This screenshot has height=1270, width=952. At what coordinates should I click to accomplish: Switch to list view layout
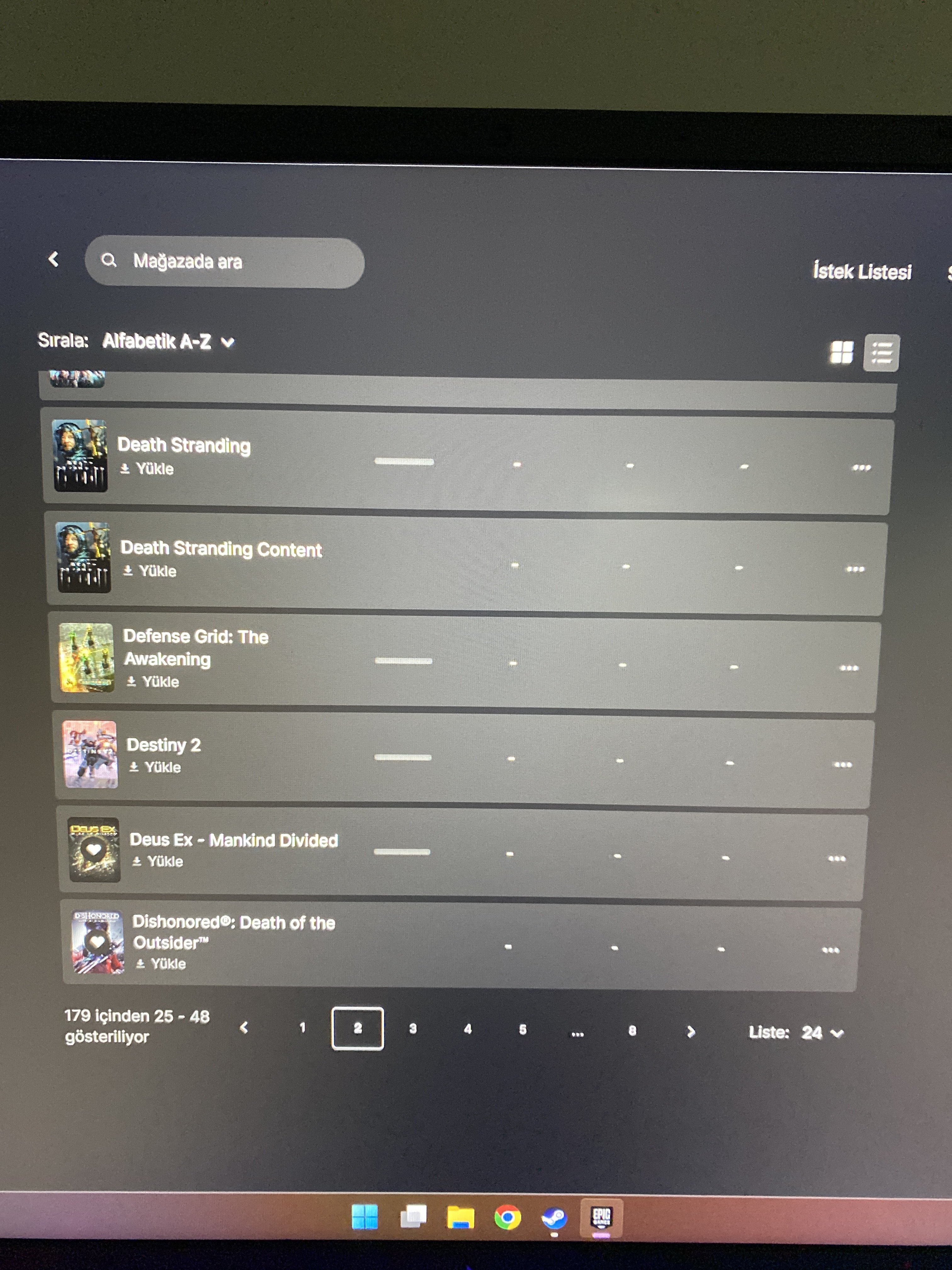click(x=881, y=353)
